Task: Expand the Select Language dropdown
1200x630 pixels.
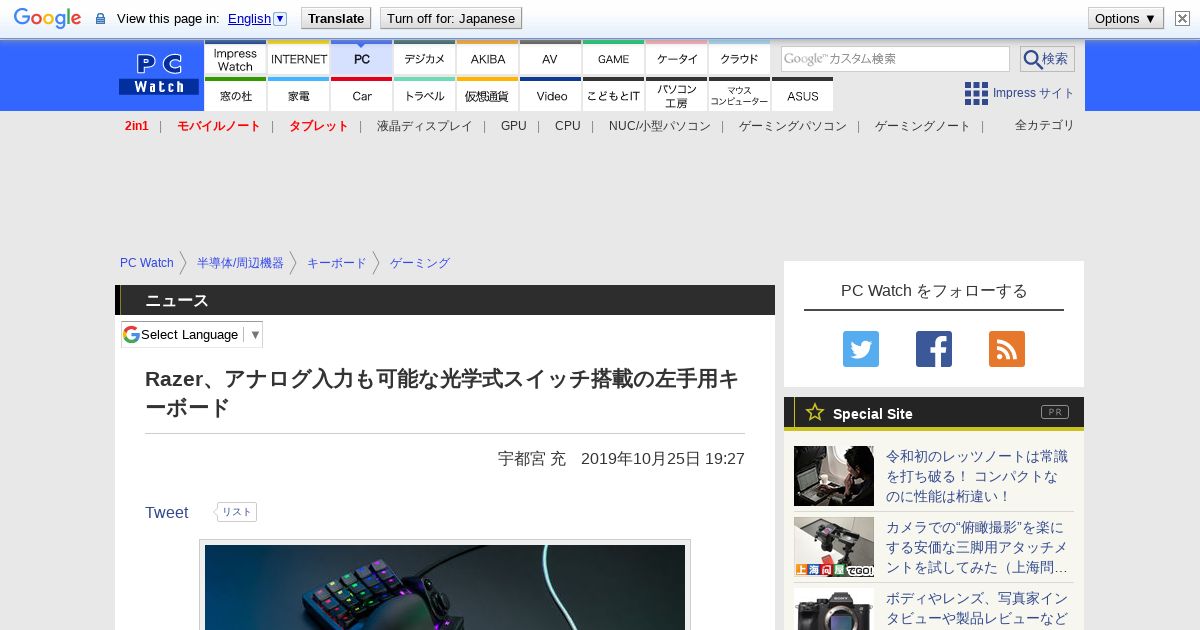Action: pyautogui.click(x=192, y=334)
